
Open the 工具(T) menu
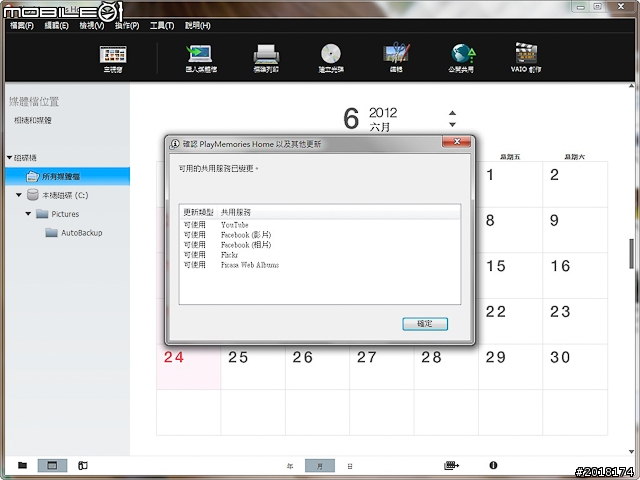[161, 25]
